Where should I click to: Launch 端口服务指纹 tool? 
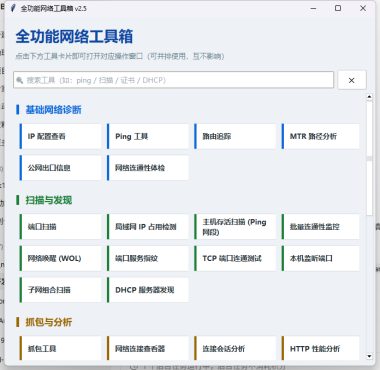pyautogui.click(x=148, y=258)
